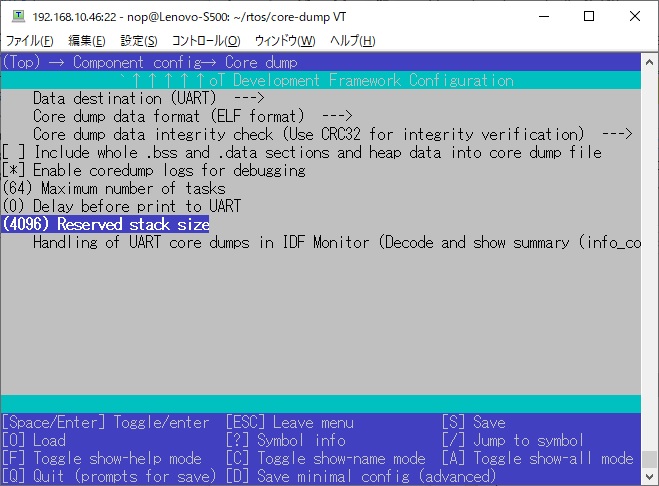Select Maximum number of tasks (64) entry

pos(114,188)
